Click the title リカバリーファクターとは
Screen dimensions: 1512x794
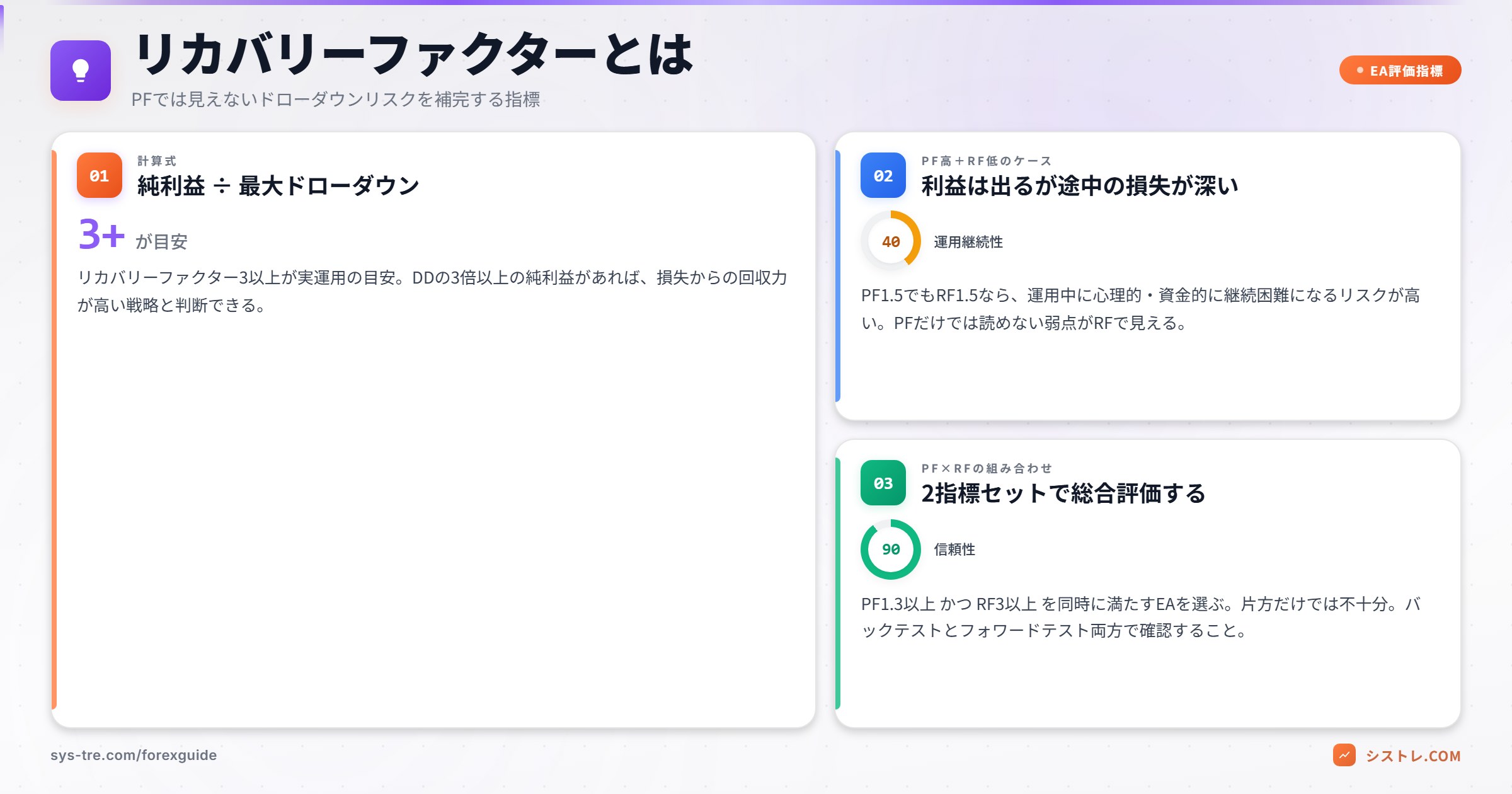[x=415, y=54]
